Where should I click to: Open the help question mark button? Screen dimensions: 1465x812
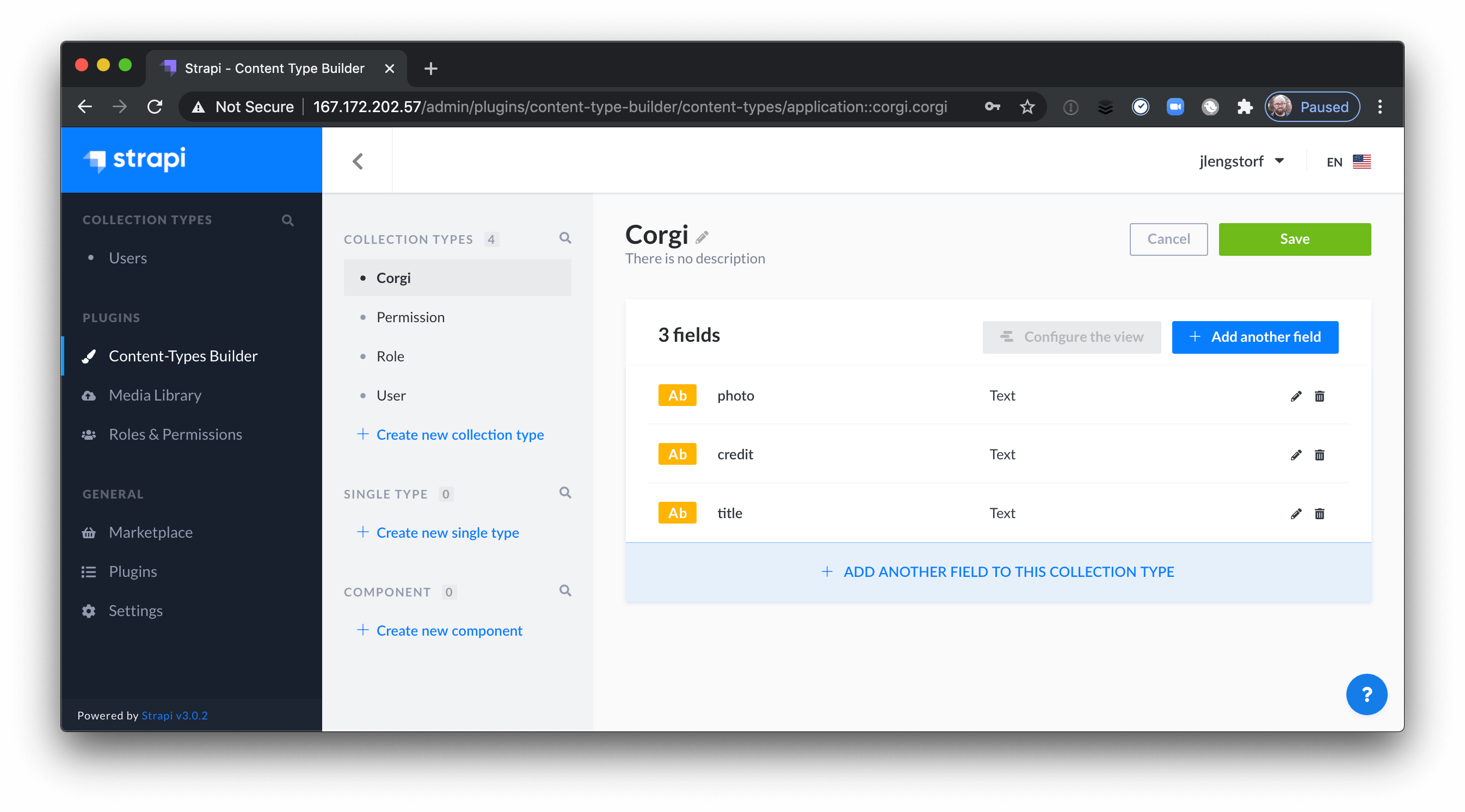coord(1366,694)
